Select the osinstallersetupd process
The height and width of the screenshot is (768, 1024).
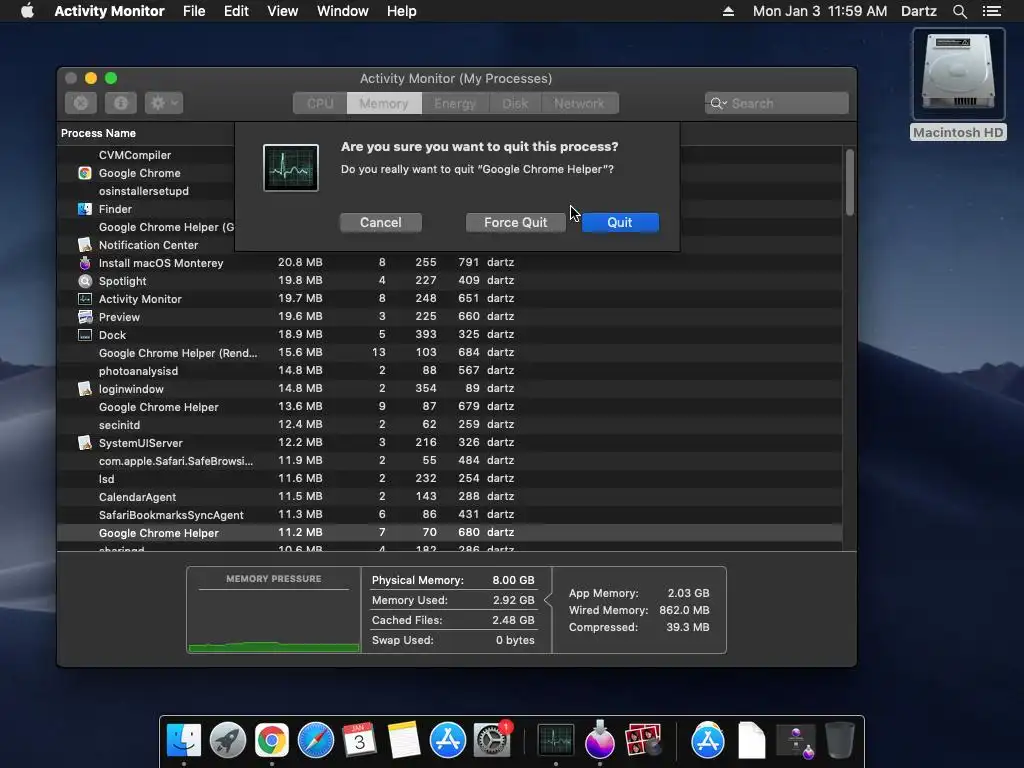146,191
